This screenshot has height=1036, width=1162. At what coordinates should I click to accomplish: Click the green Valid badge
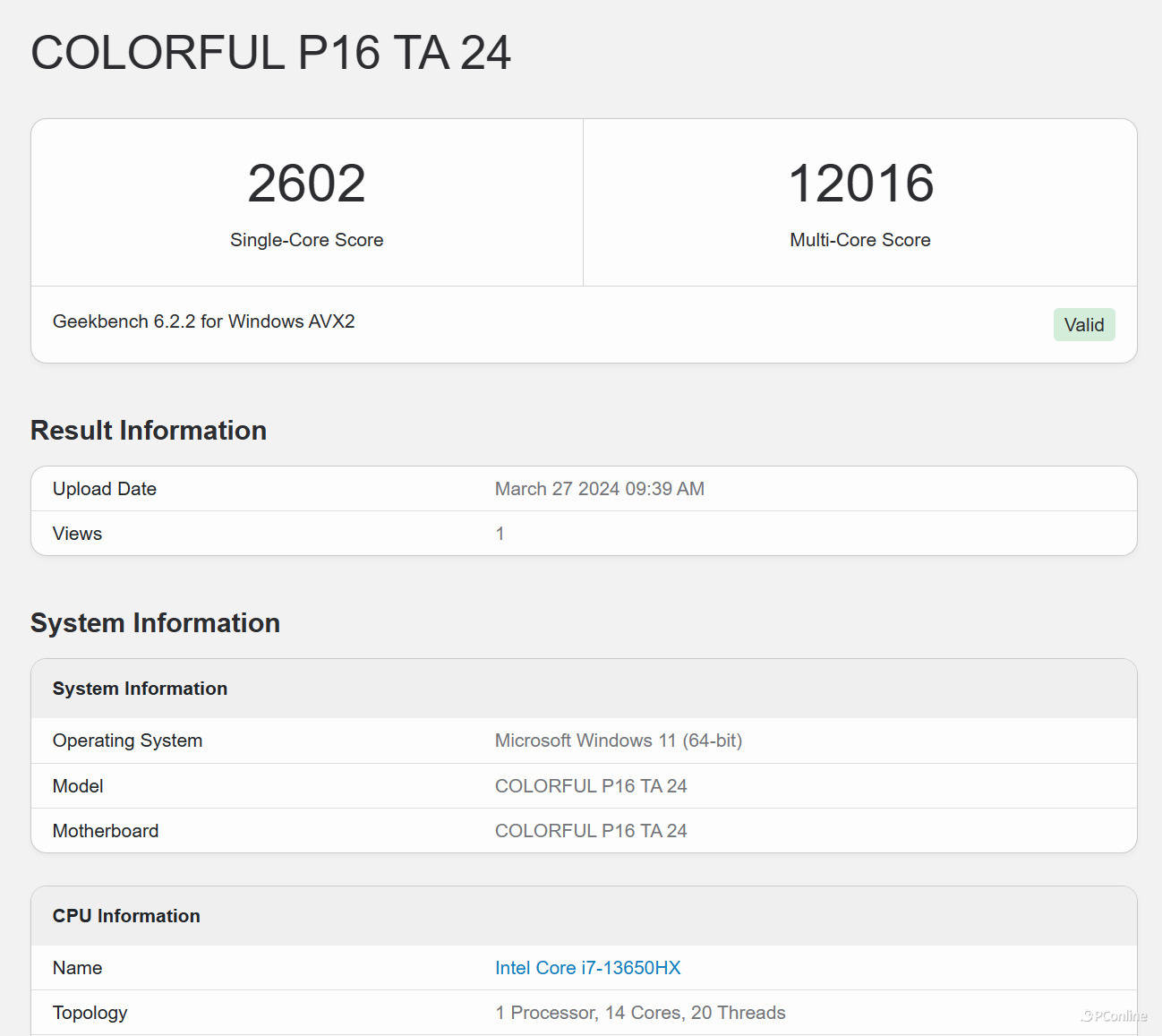[1083, 325]
